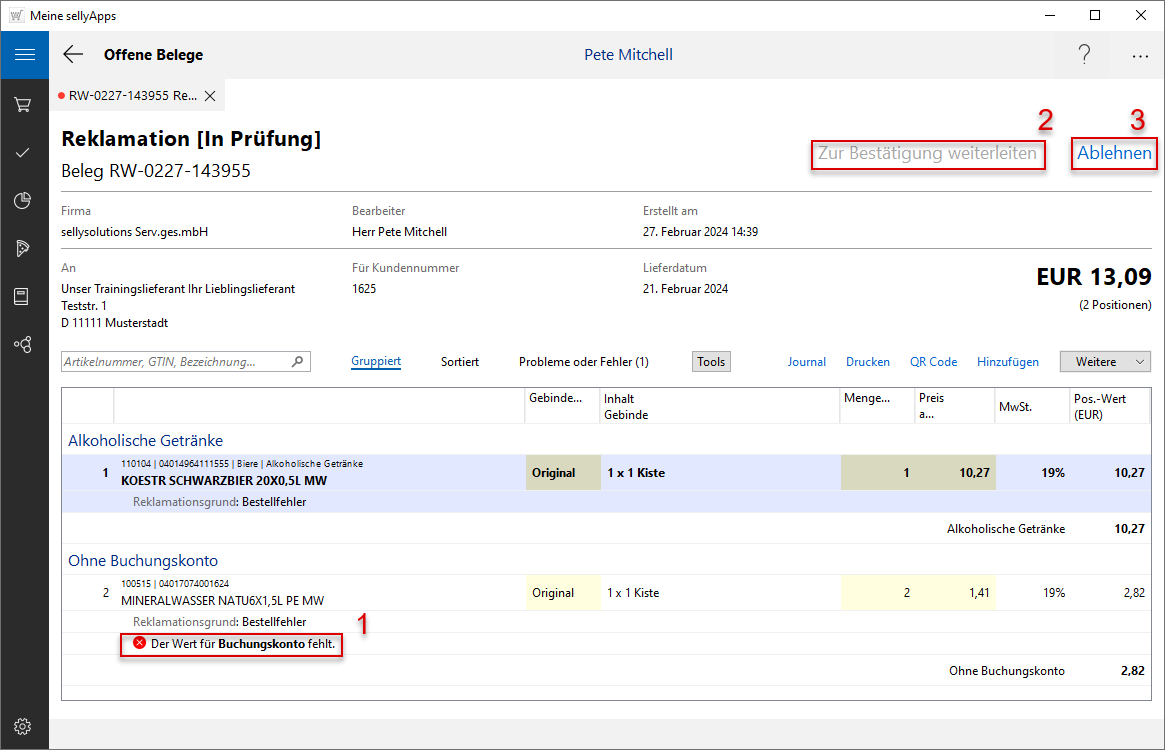Focus the Artikelnummer search field
This screenshot has width=1165, height=750.
(x=175, y=362)
